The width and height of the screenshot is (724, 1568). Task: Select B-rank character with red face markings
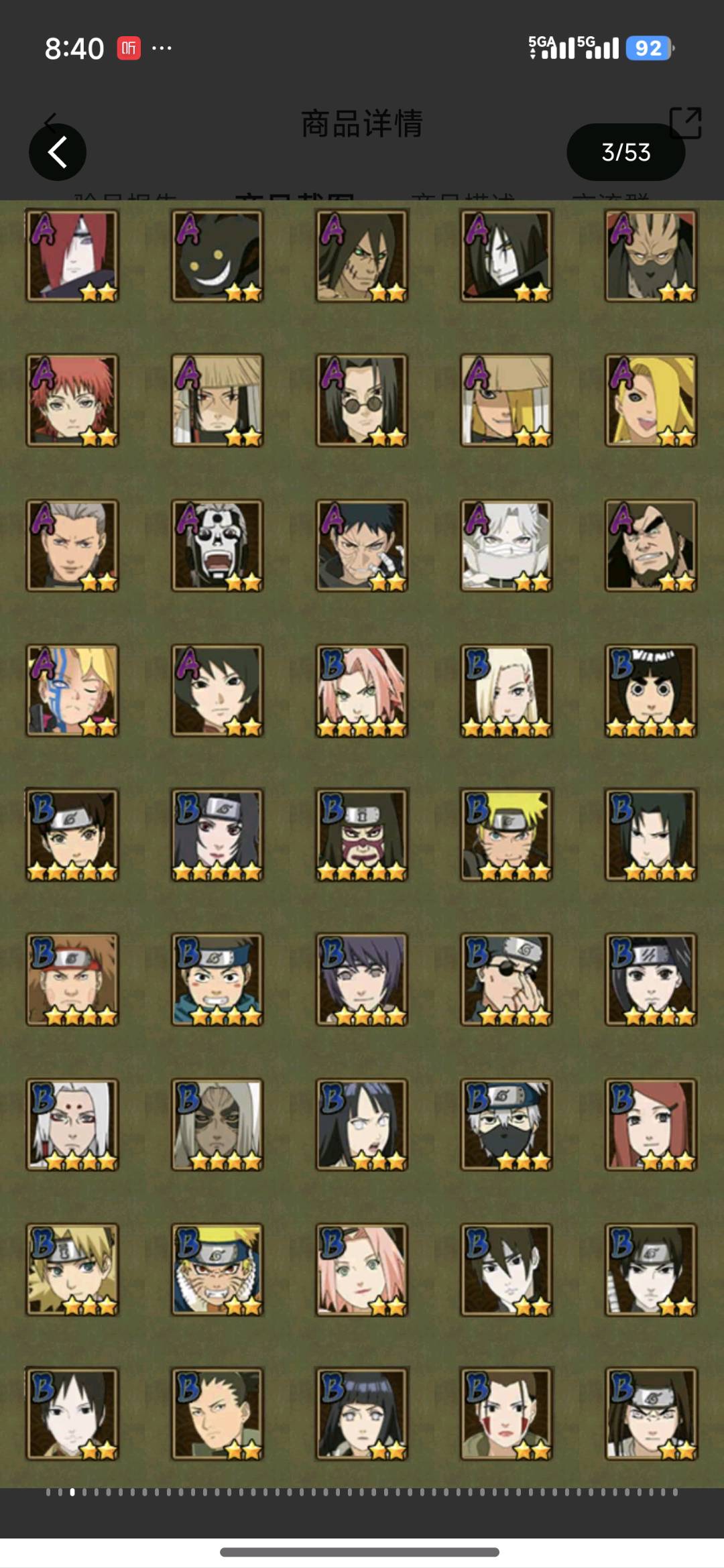pos(507,1414)
